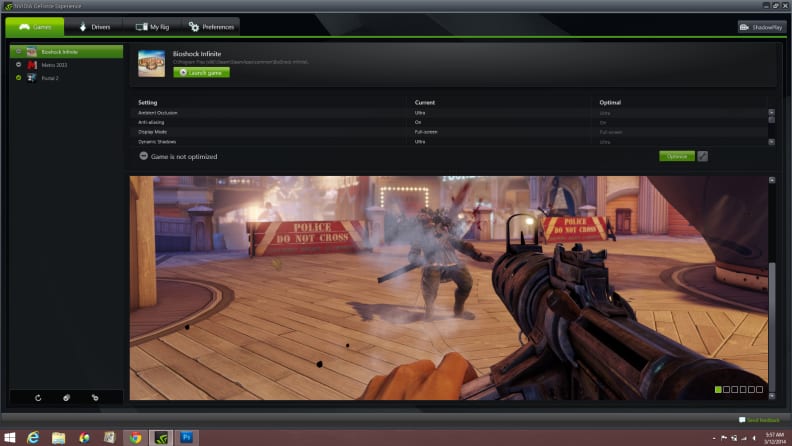Click the Current column header
Screen dimensions: 792x446
click(425, 103)
